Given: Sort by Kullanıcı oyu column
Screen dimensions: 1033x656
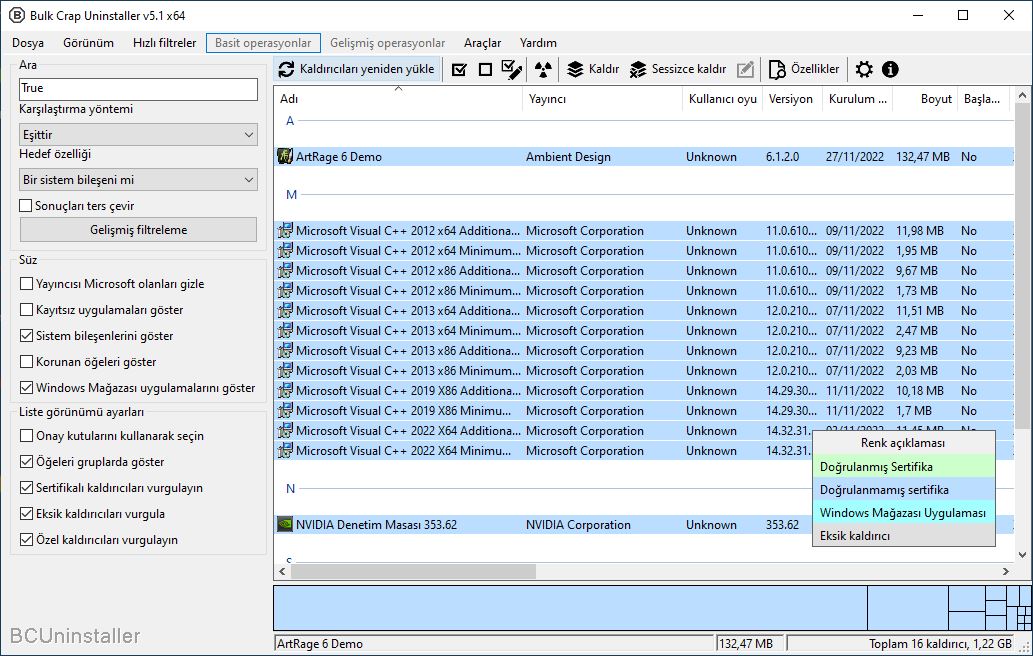Looking at the screenshot, I should tap(723, 99).
